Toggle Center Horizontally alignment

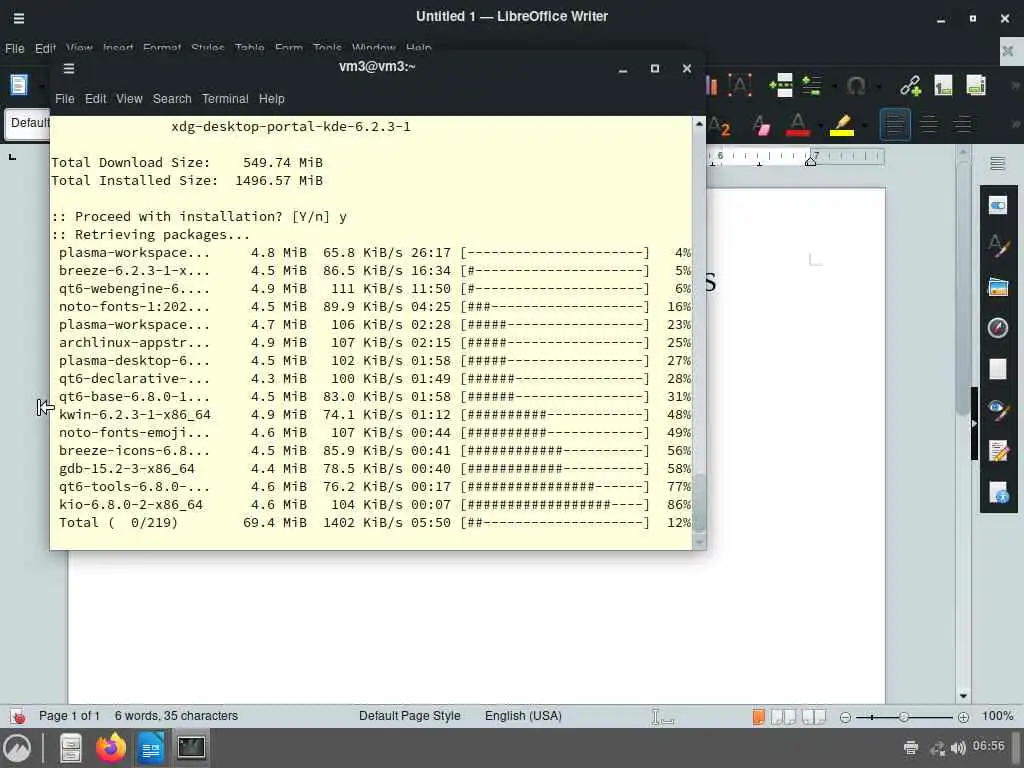click(x=929, y=124)
